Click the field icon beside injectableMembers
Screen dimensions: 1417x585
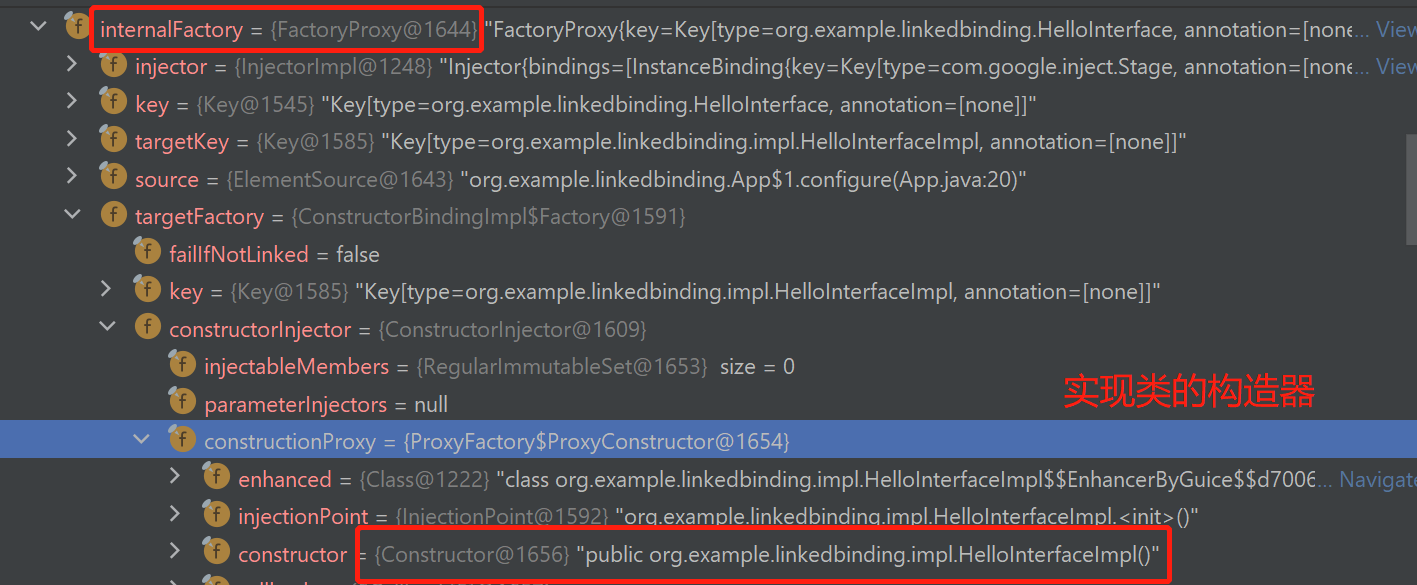click(182, 365)
